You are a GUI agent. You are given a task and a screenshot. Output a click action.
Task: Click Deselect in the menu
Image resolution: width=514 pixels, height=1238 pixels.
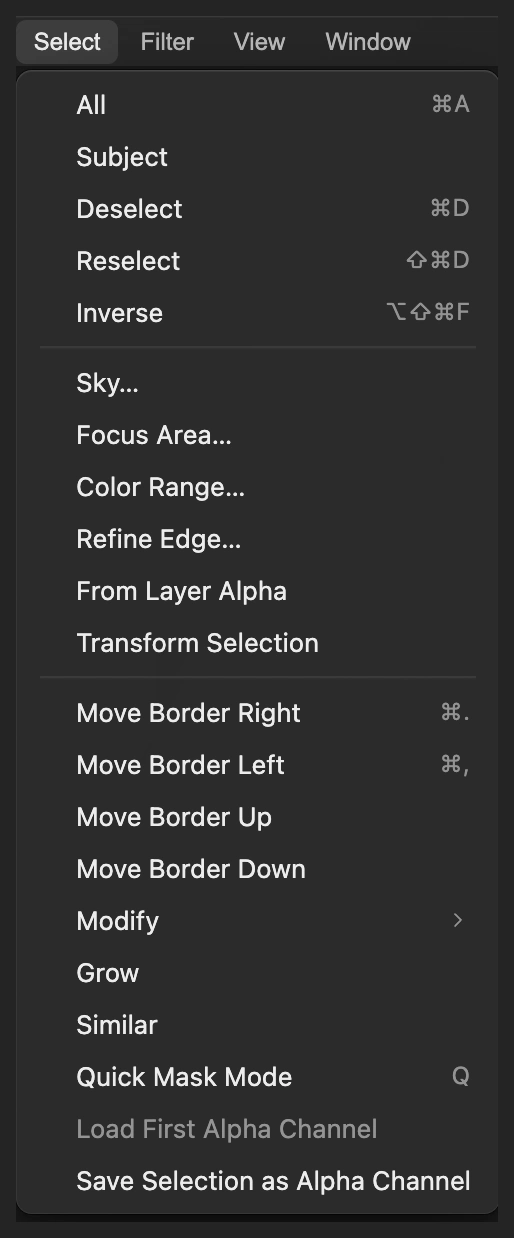(x=258, y=209)
